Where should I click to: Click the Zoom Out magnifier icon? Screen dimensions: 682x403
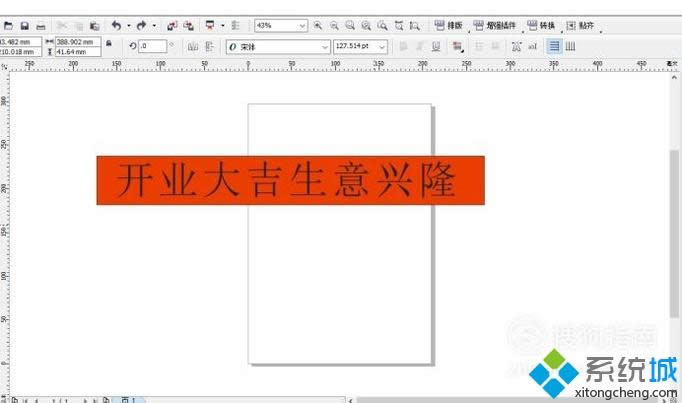[x=334, y=26]
